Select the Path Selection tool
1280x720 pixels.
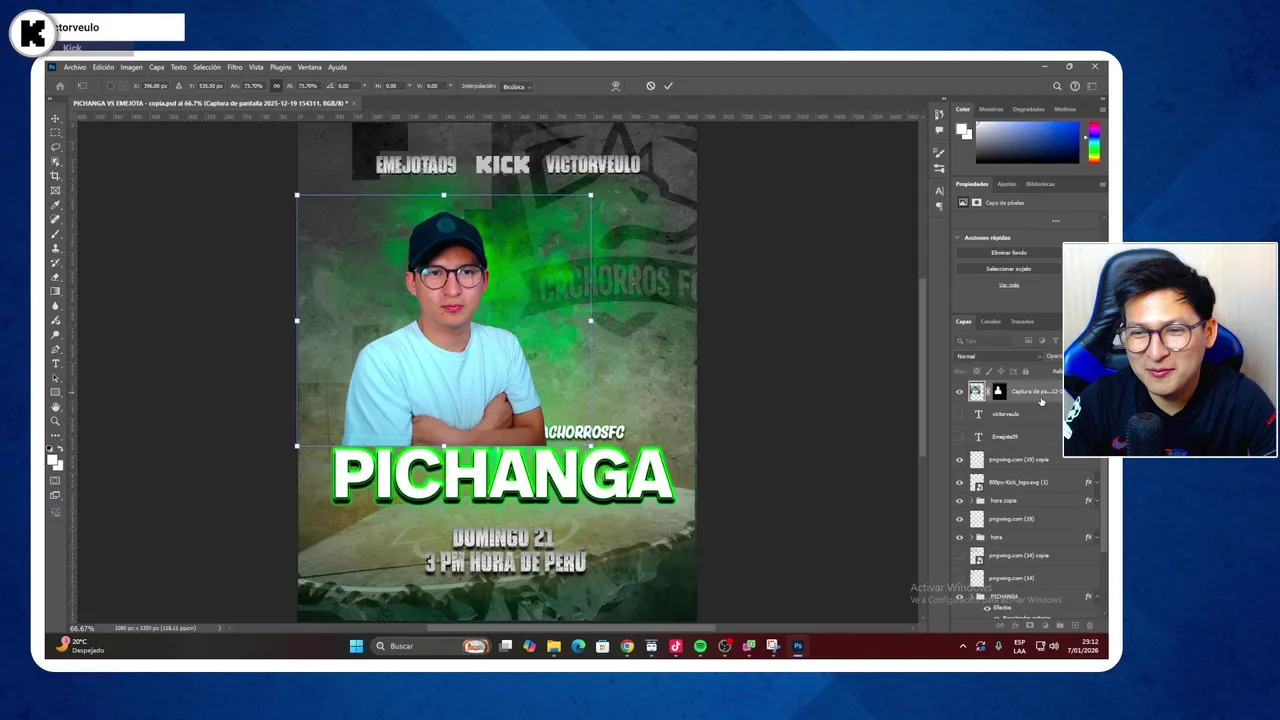55,378
